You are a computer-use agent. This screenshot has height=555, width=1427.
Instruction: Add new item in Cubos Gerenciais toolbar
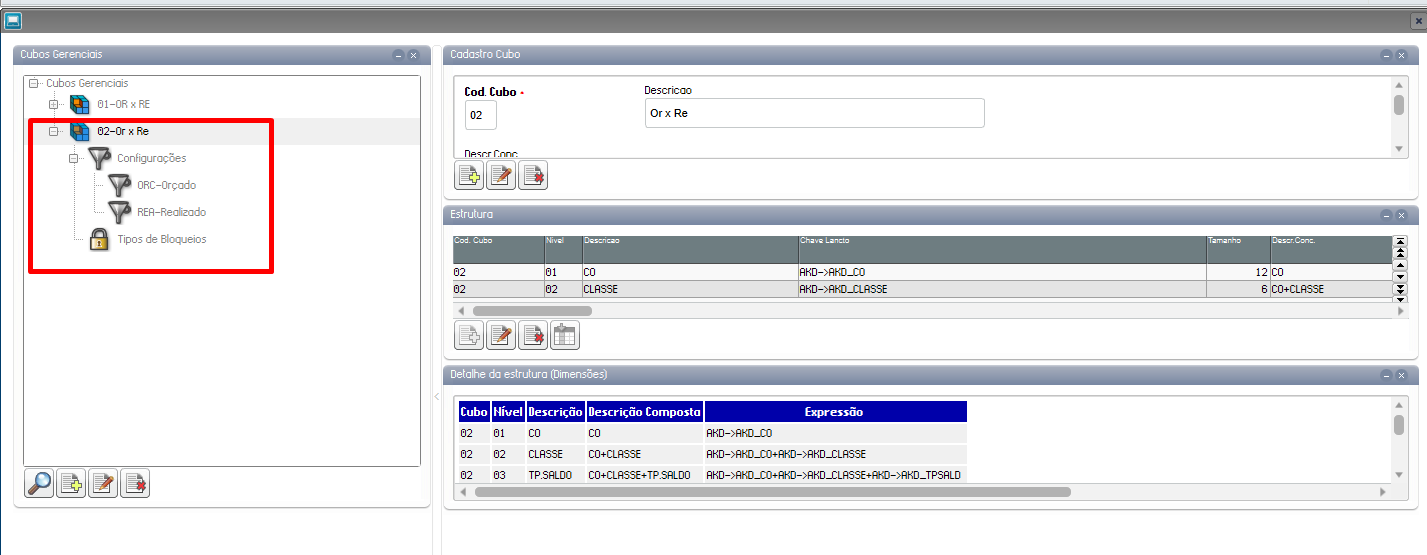coord(71,484)
